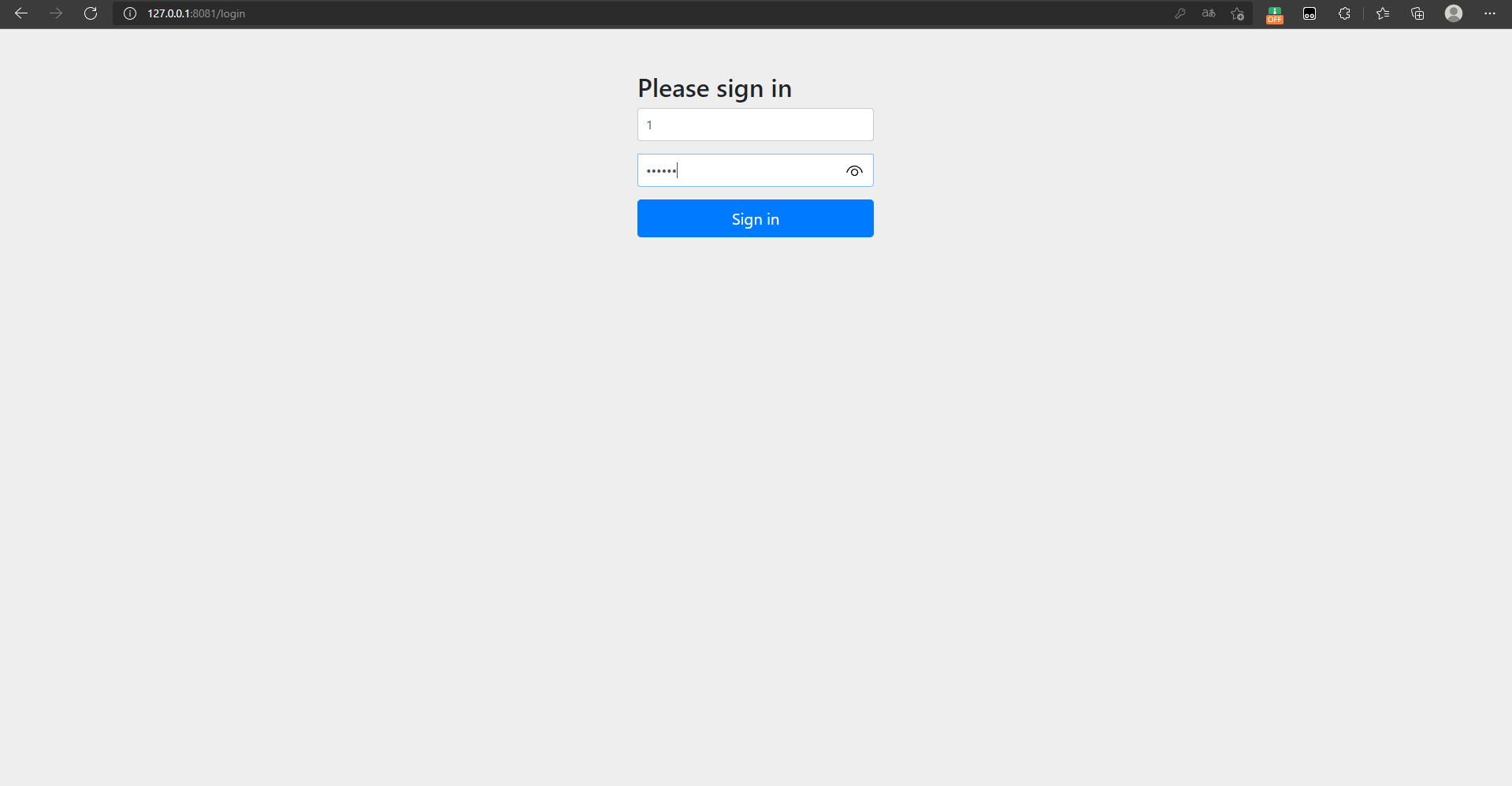1512x786 pixels.
Task: Select the address bar URL
Action: pyautogui.click(x=196, y=13)
